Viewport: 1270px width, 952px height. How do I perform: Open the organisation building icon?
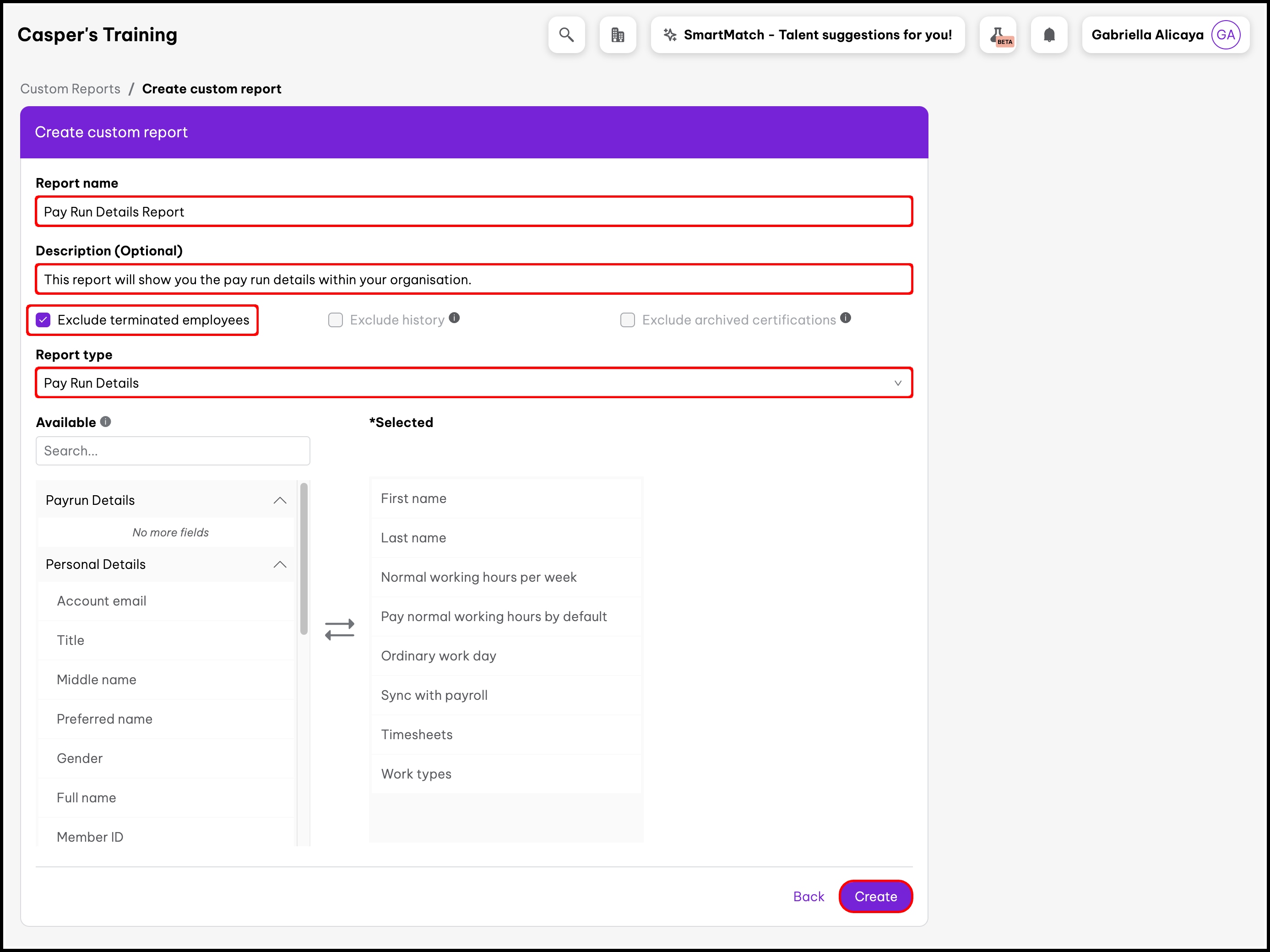click(617, 35)
